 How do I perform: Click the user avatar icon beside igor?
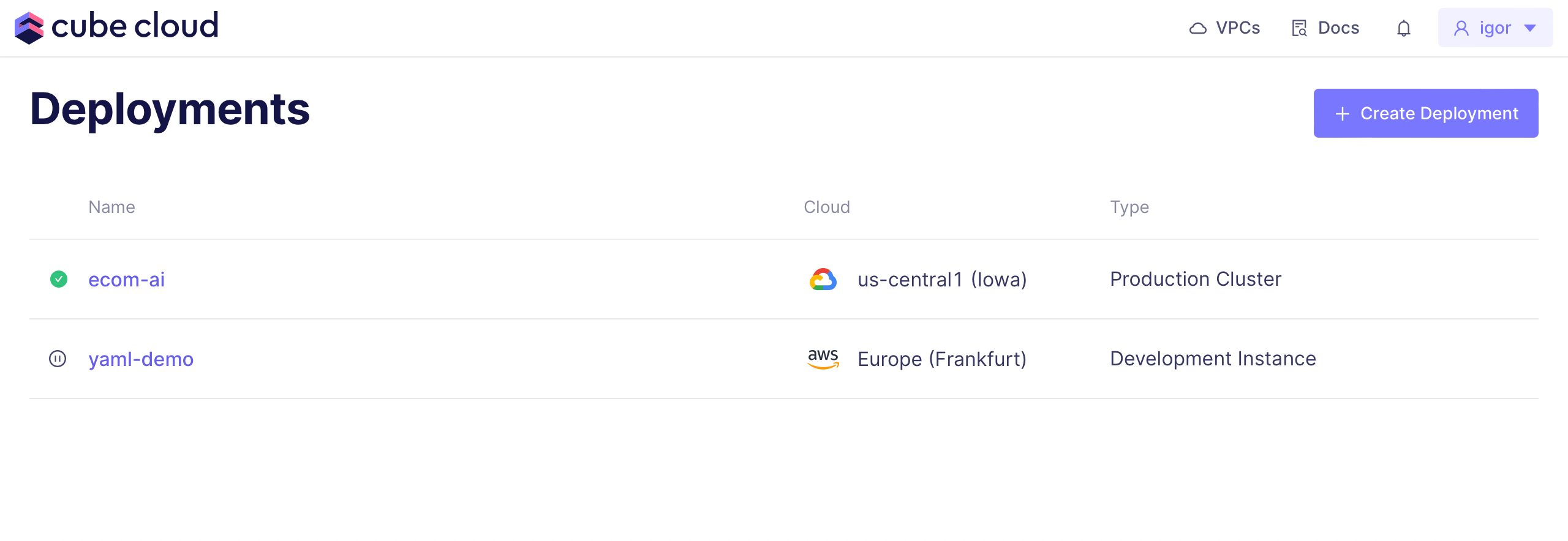(1461, 28)
